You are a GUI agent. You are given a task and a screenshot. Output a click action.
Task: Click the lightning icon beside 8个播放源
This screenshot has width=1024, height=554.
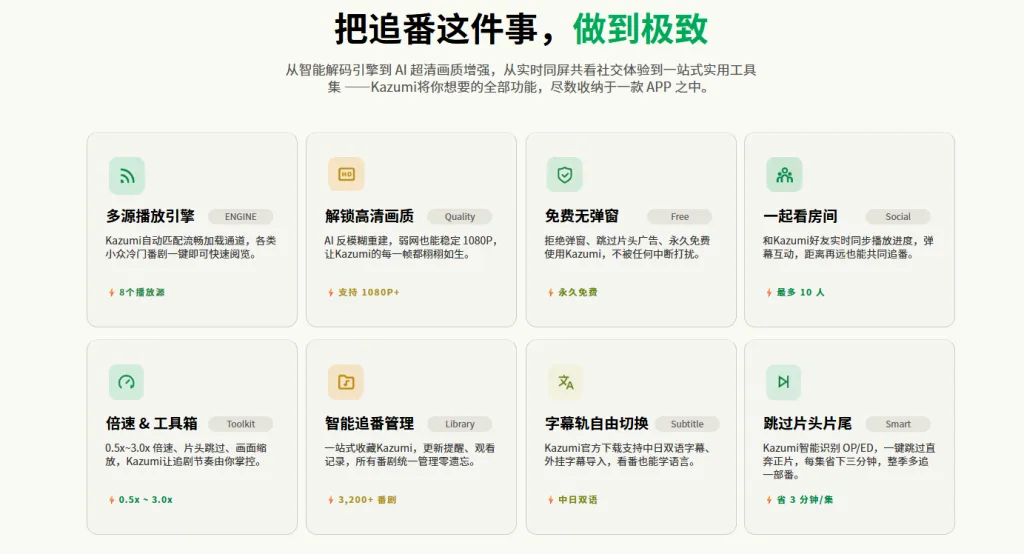click(112, 293)
